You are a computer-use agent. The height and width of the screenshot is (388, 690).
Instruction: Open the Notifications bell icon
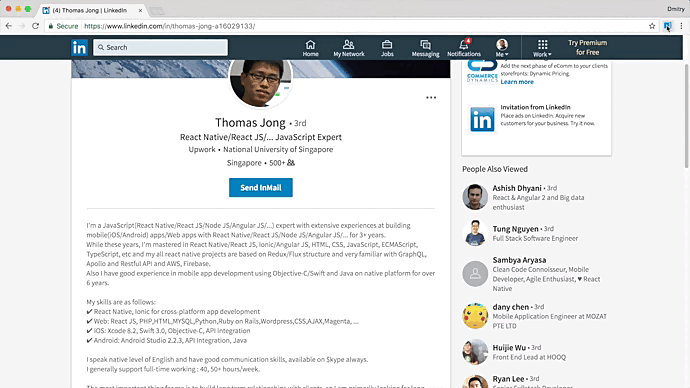(464, 48)
